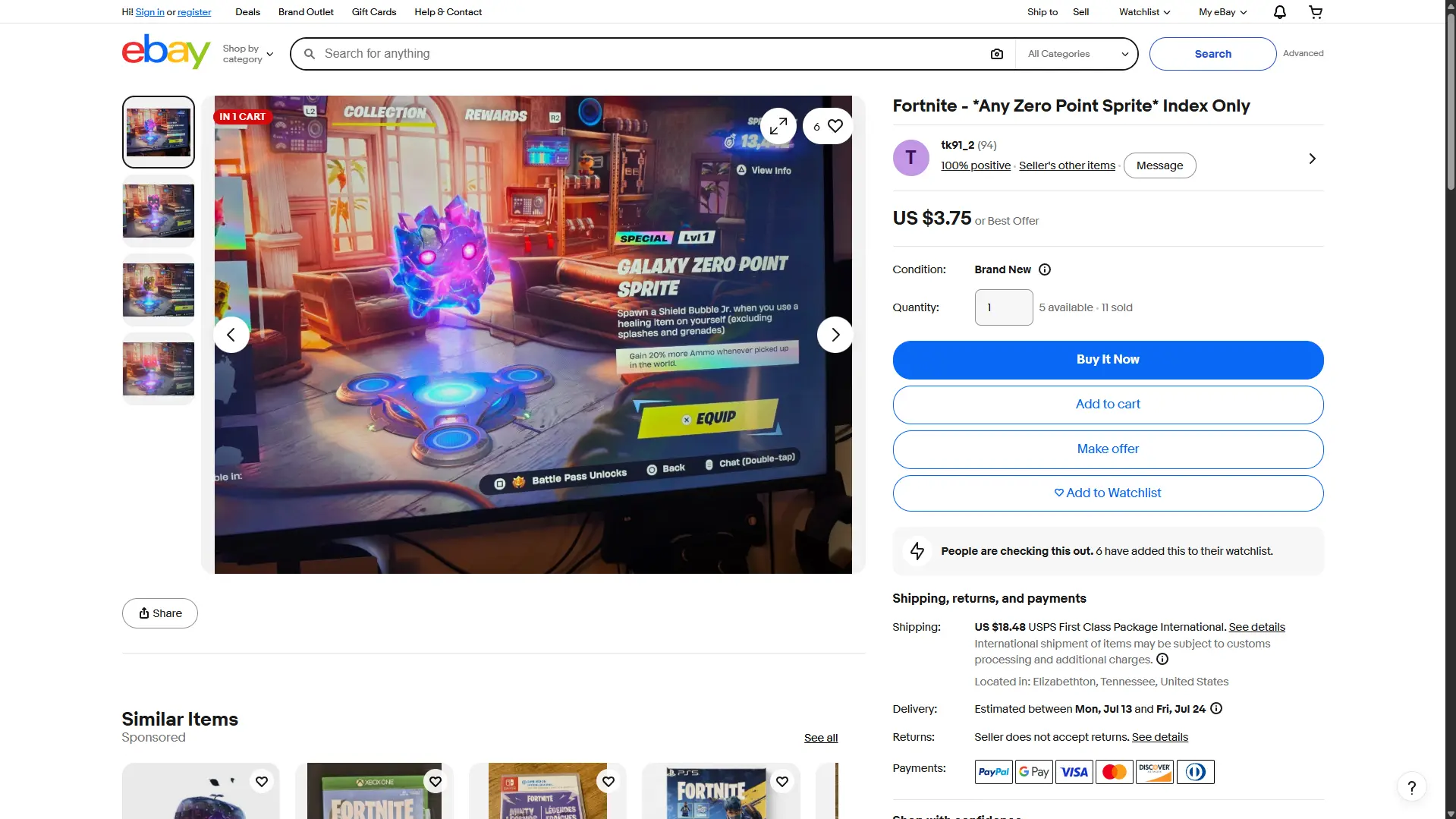Show the next product image
The width and height of the screenshot is (1456, 819).
pyautogui.click(x=835, y=335)
